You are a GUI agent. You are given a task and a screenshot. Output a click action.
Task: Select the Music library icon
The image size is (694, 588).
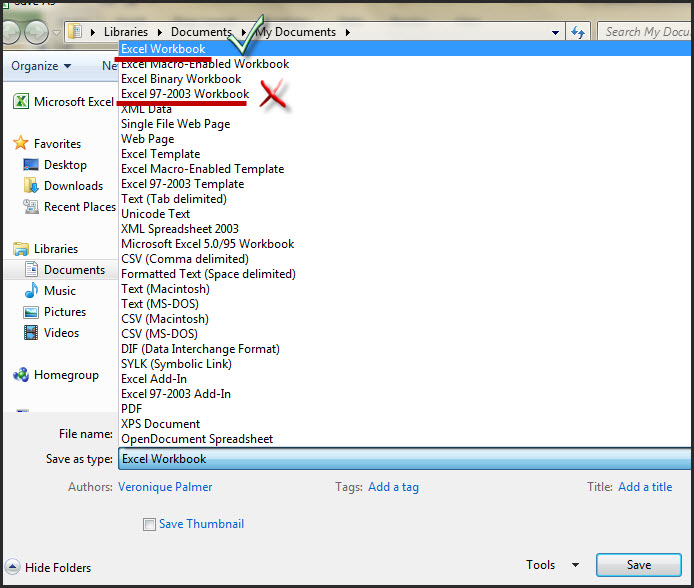[x=30, y=291]
